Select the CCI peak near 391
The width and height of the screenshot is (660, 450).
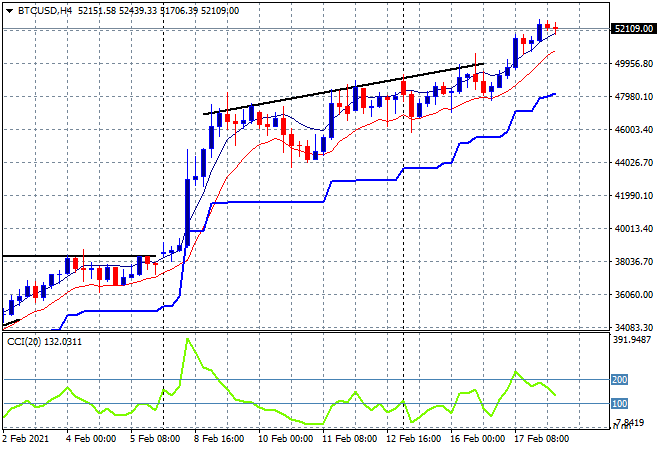coord(187,339)
